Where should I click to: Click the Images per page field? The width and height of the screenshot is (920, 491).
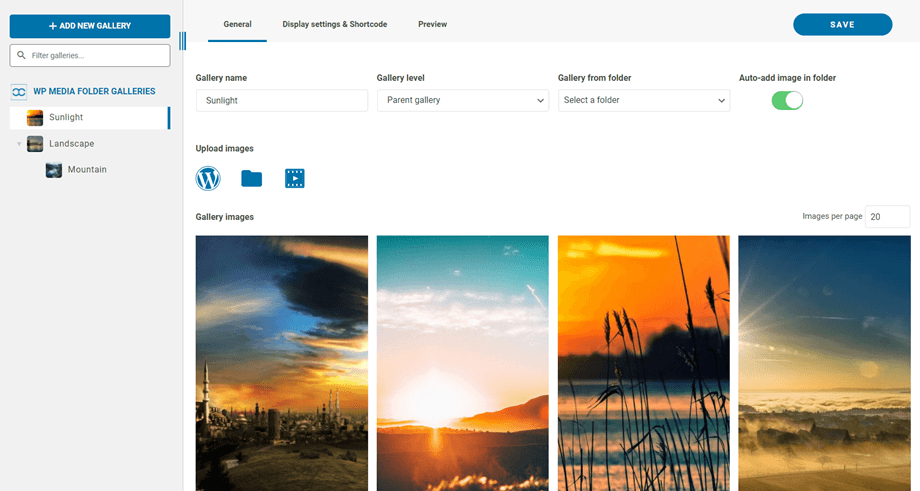(886, 217)
